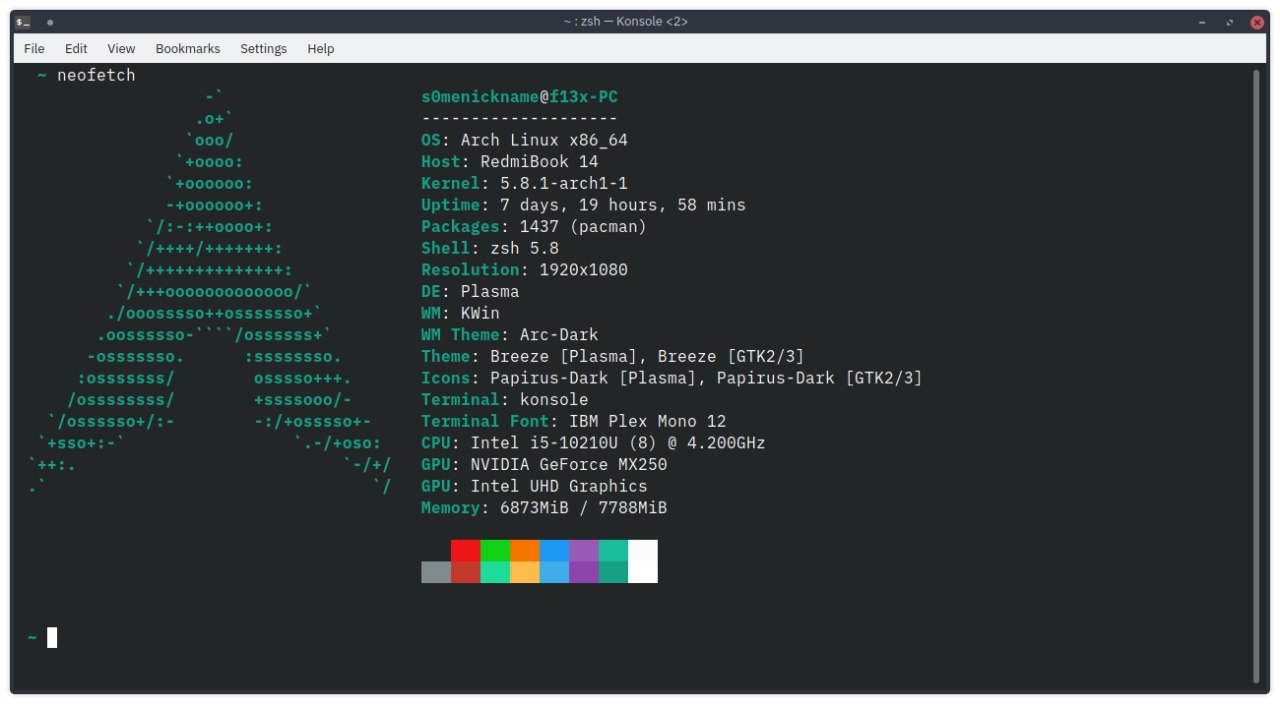
Task: Click the 'GPU: NVIDIA GeForce MX250' line
Action: [x=544, y=465]
